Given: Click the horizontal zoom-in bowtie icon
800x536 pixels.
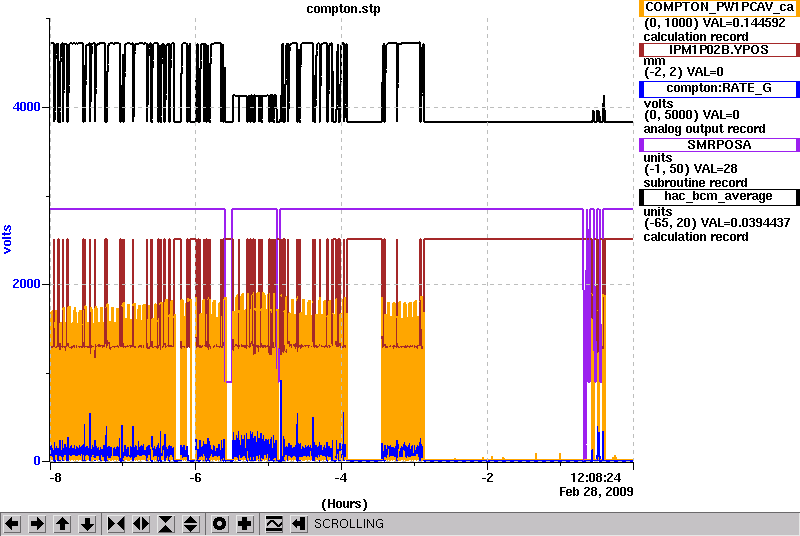Looking at the screenshot, I should coord(116,524).
